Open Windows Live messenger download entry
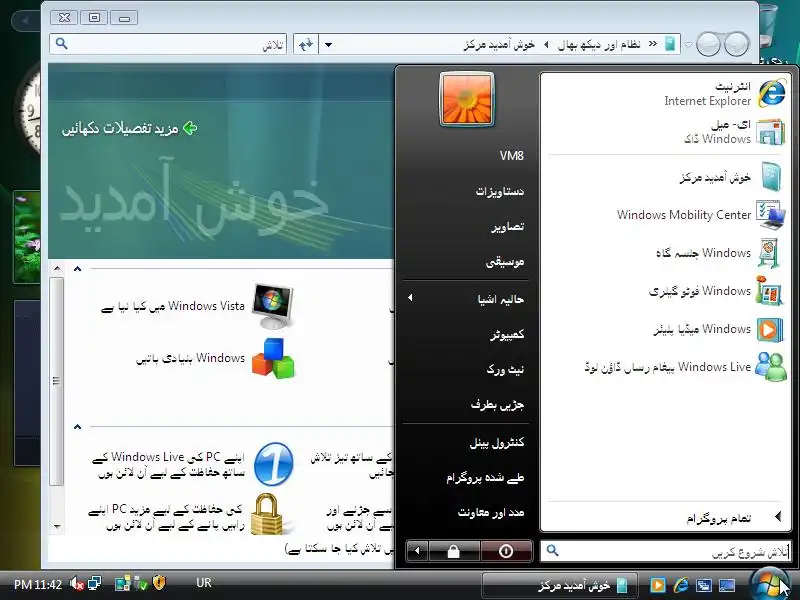This screenshot has width=800, height=600. click(665, 367)
